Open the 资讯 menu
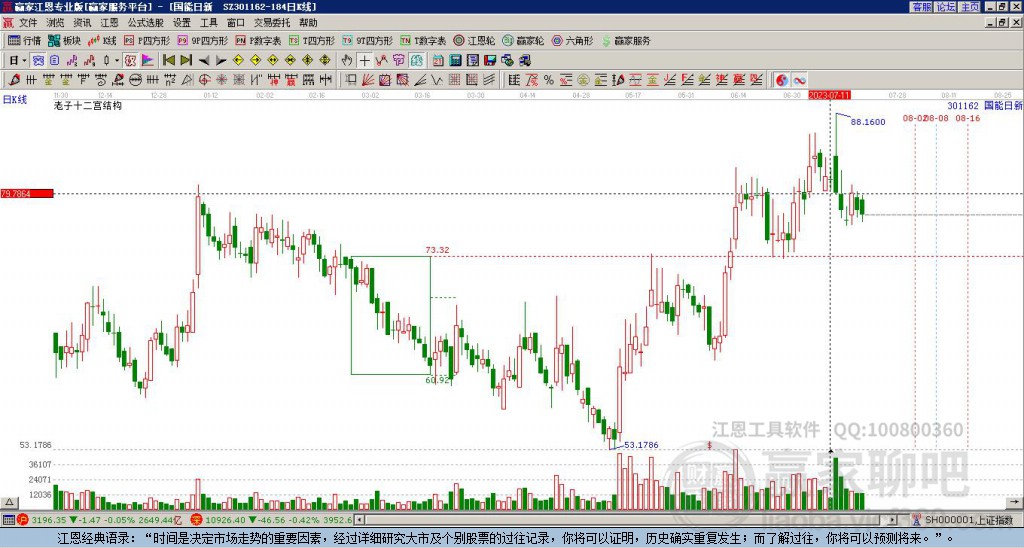Screen dimensions: 1024x548 82,23
